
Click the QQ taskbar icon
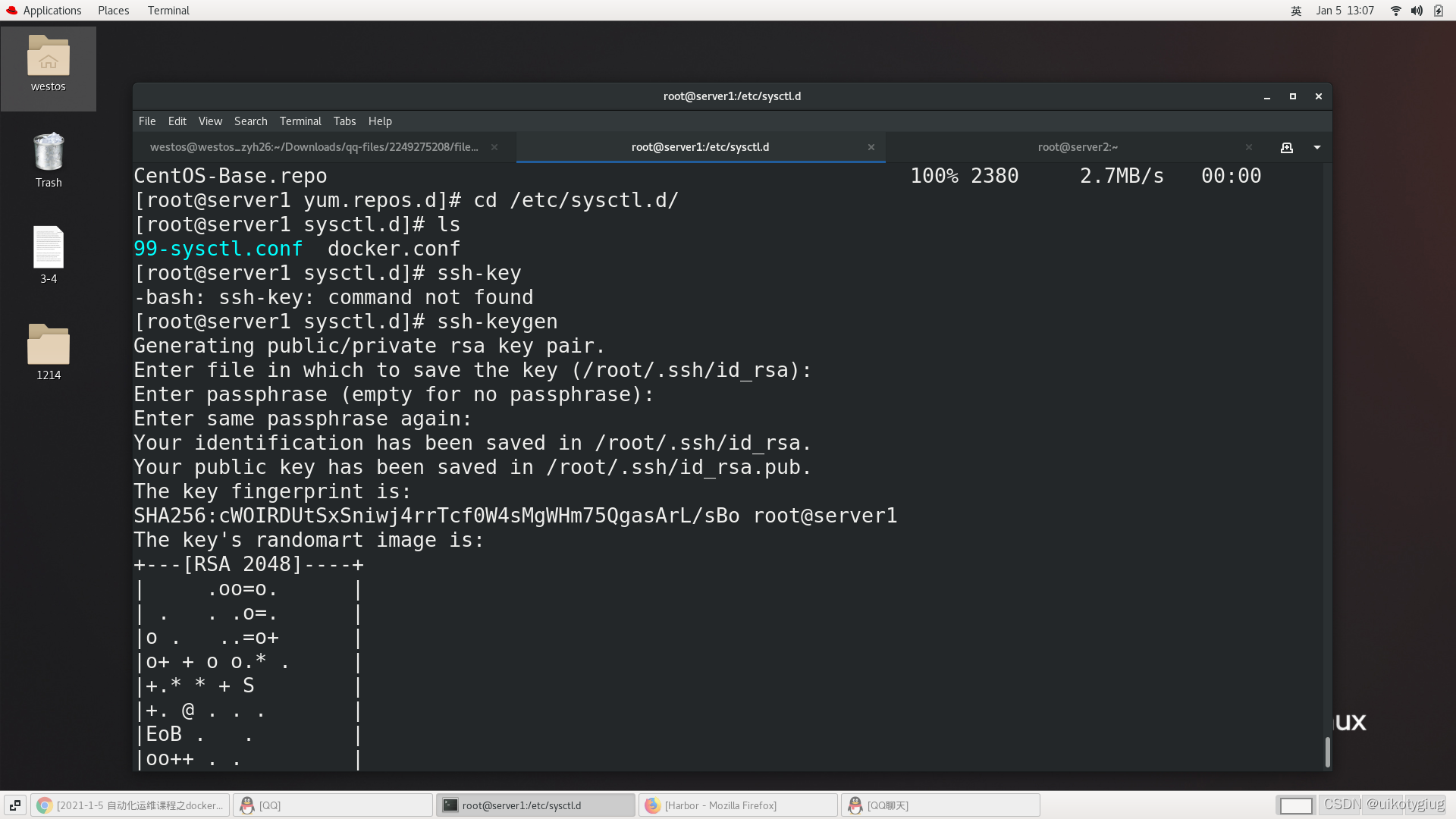pos(269,805)
